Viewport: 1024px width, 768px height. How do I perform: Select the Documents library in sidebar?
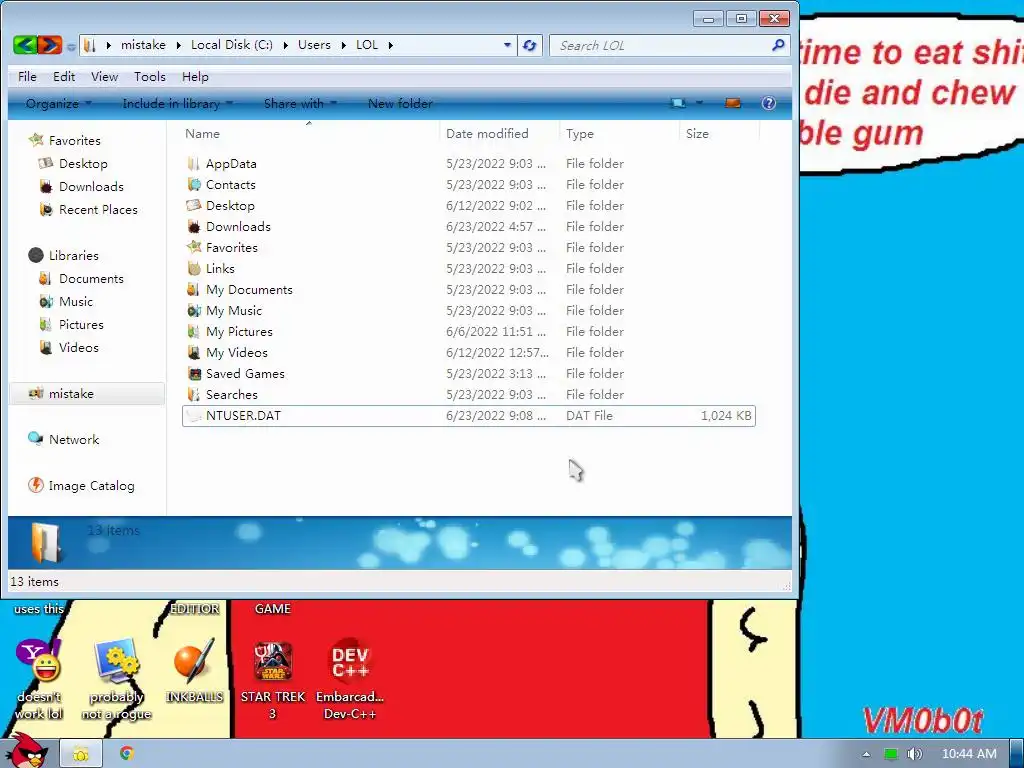(81, 279)
